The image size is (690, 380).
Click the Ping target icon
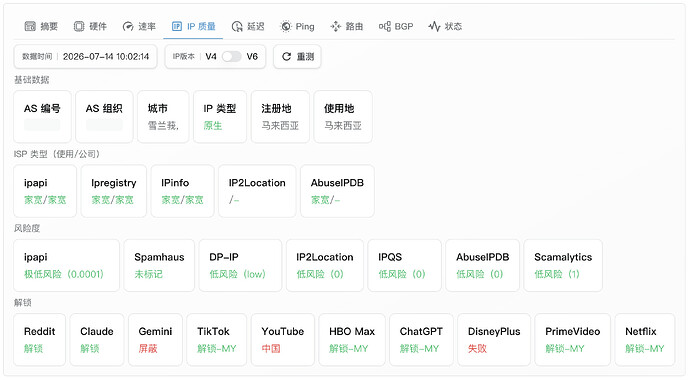286,26
